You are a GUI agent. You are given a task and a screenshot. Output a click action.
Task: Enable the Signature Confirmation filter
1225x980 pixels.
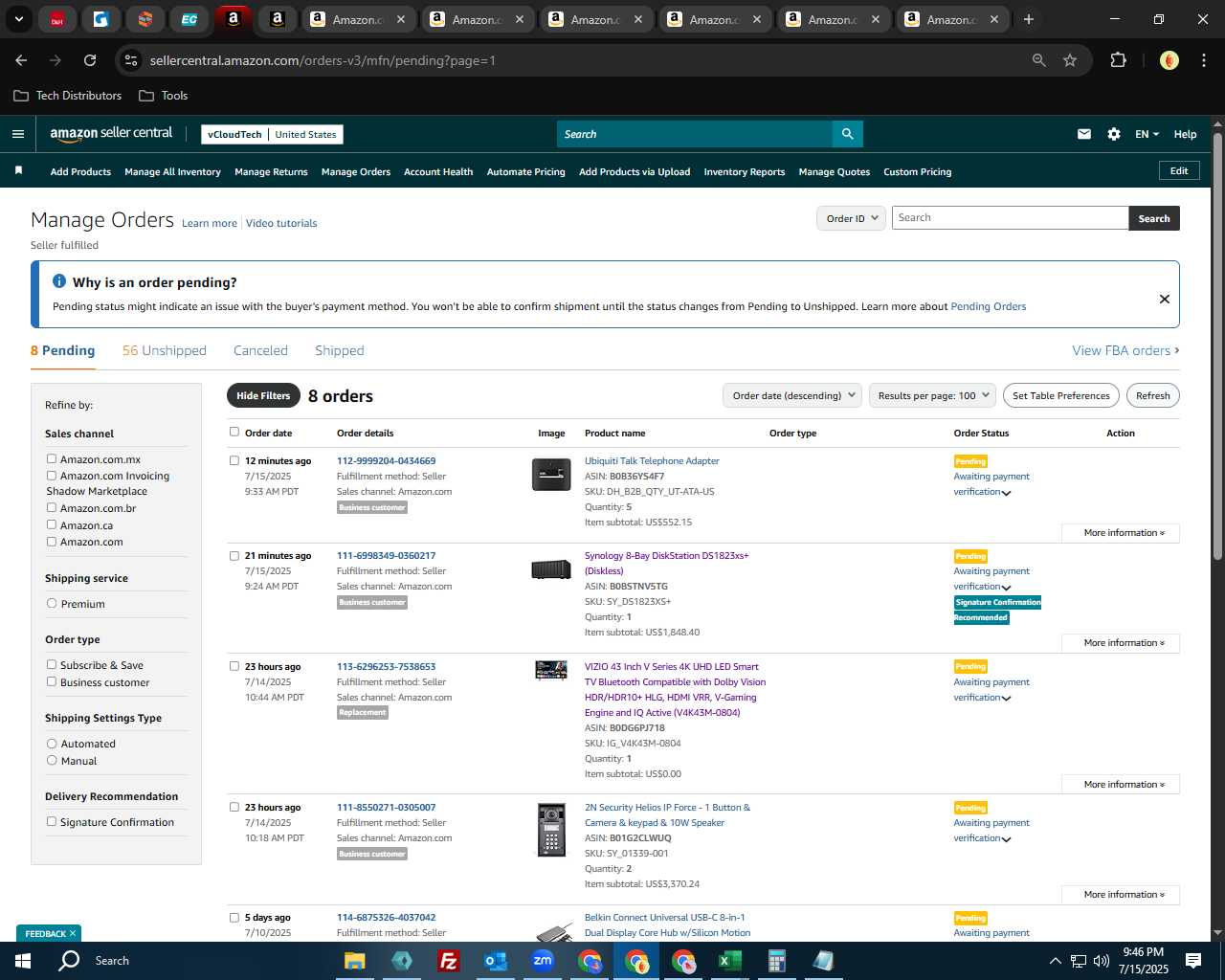coord(52,822)
